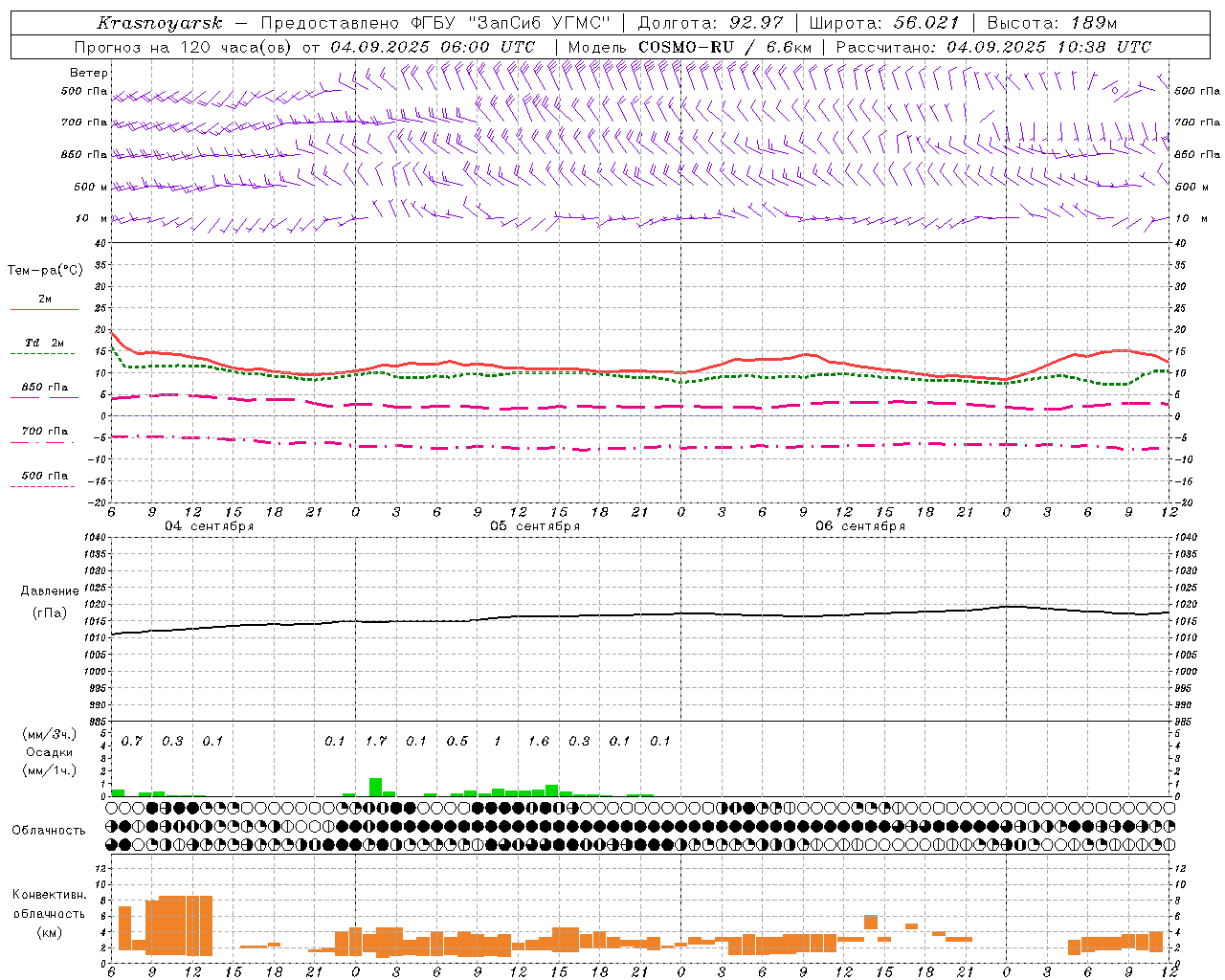Select the 'Долгота: 92.97' header value
The height and width of the screenshot is (980, 1225).
tap(710, 23)
